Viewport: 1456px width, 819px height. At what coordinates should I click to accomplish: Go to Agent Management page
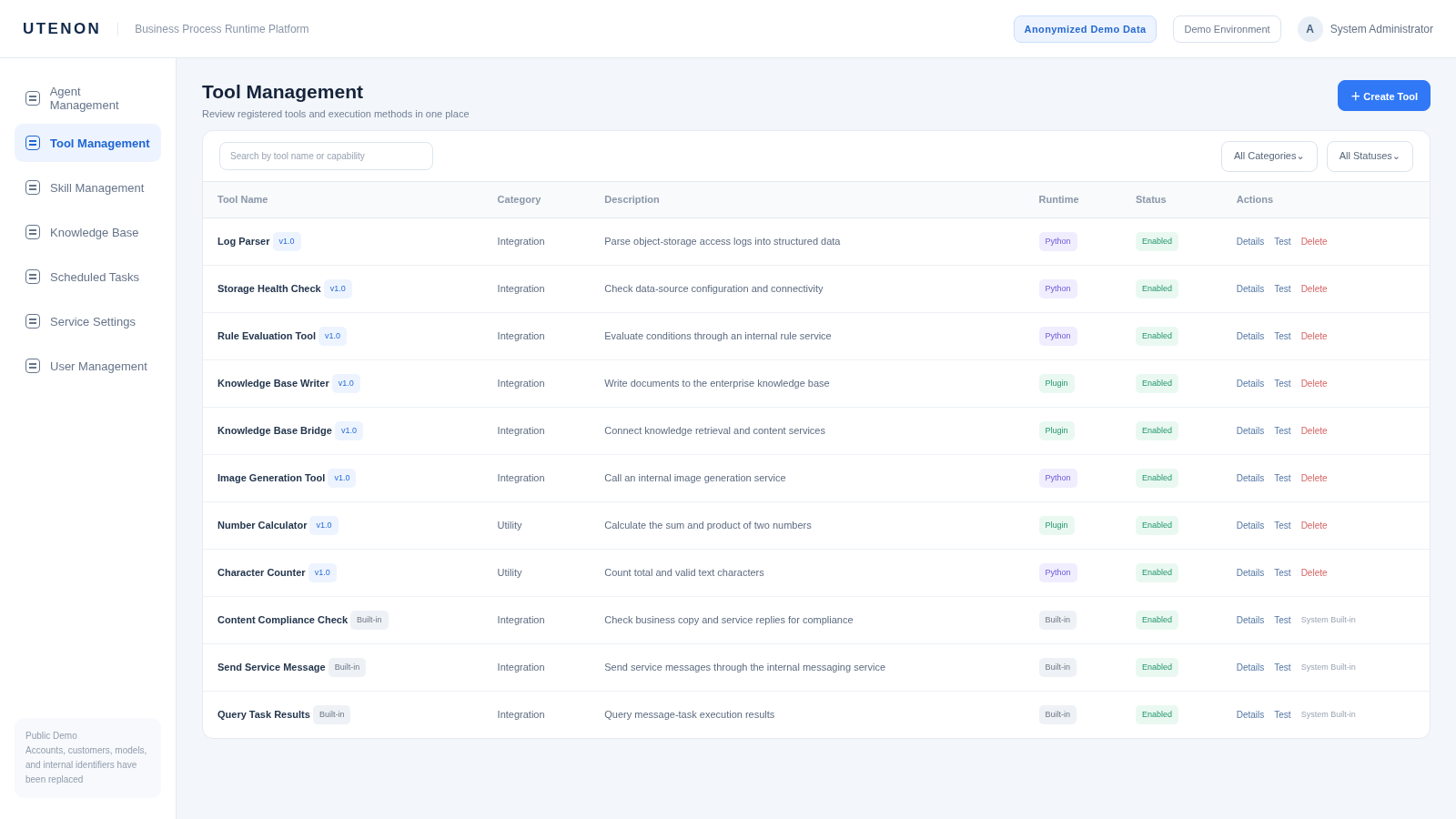coord(87,98)
